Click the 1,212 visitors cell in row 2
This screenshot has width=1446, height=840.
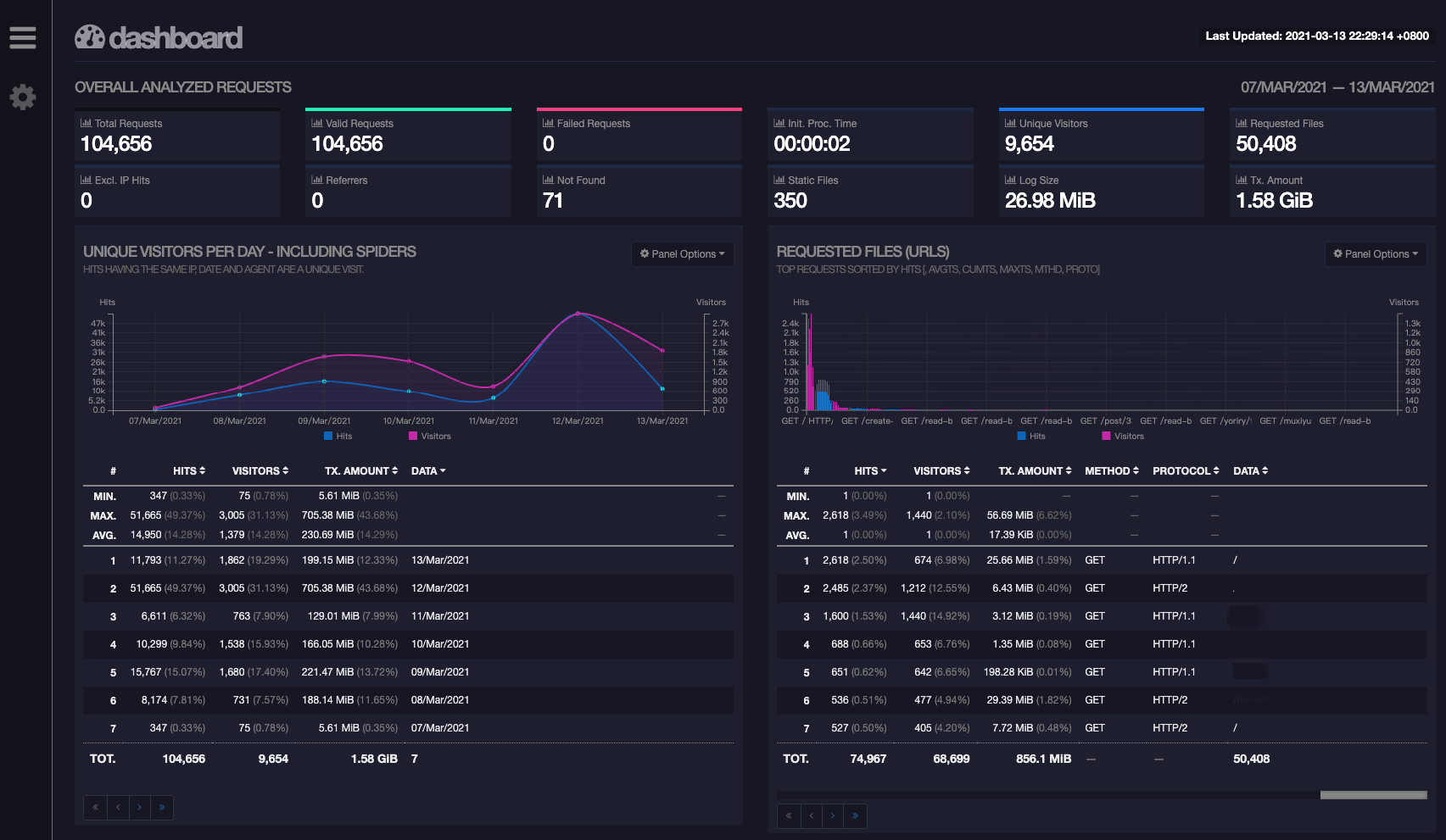[x=935, y=588]
